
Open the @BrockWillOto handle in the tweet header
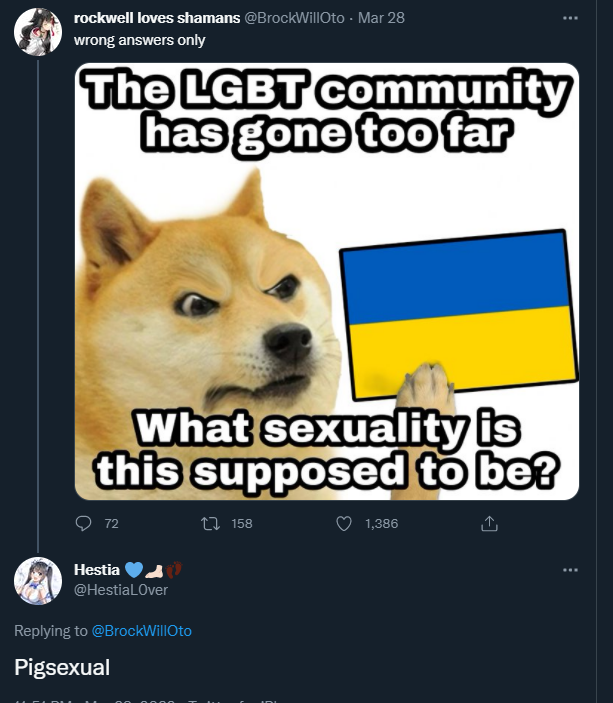point(294,18)
